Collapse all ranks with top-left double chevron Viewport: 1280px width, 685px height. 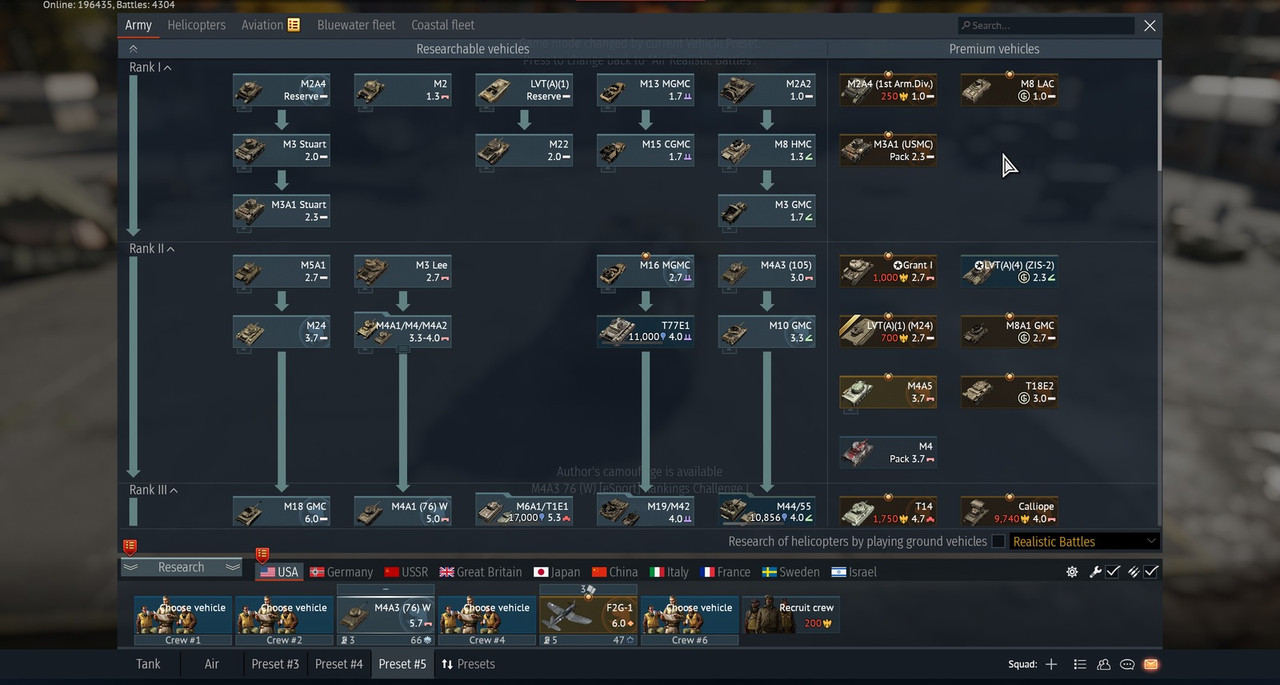click(x=133, y=48)
